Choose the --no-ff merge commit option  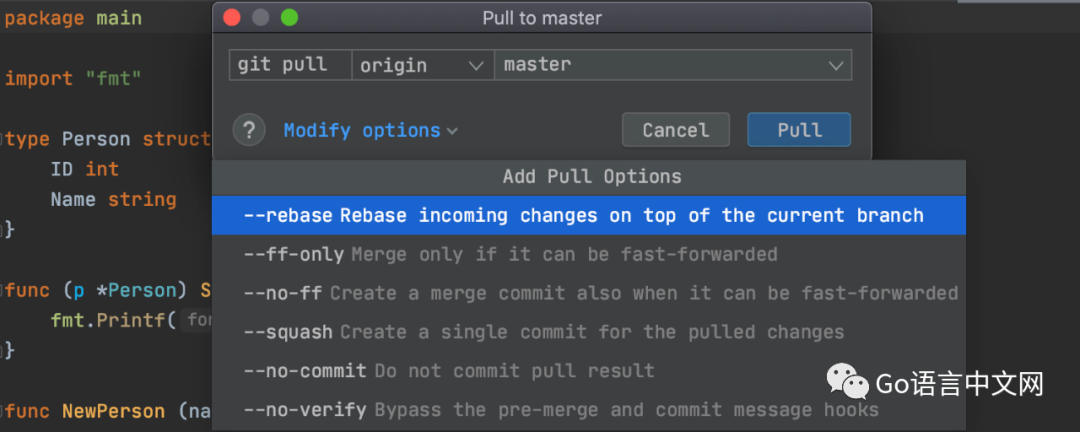coord(589,293)
